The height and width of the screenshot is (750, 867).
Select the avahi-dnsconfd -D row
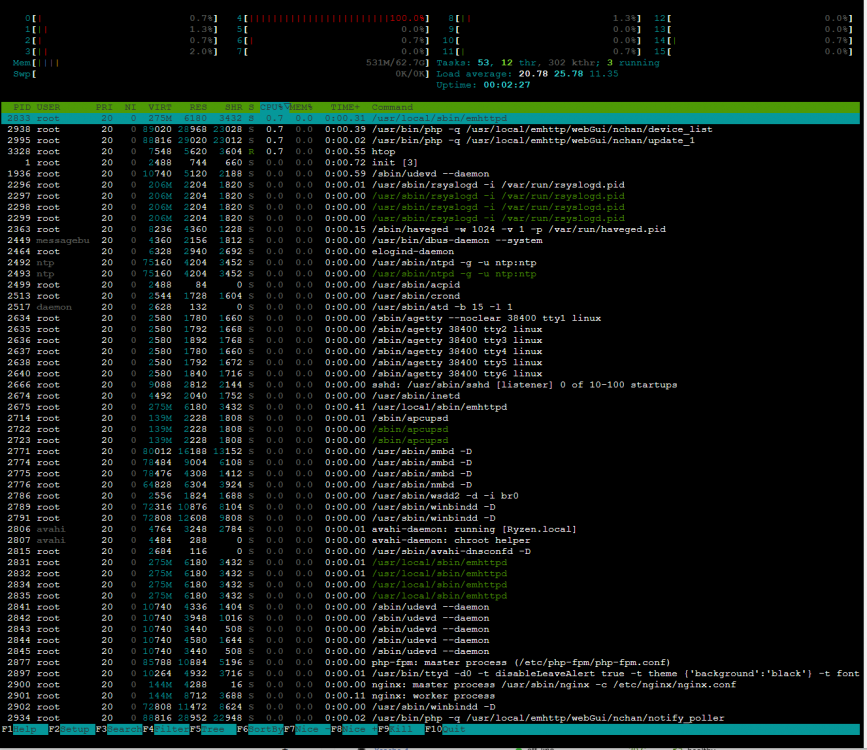(430, 551)
